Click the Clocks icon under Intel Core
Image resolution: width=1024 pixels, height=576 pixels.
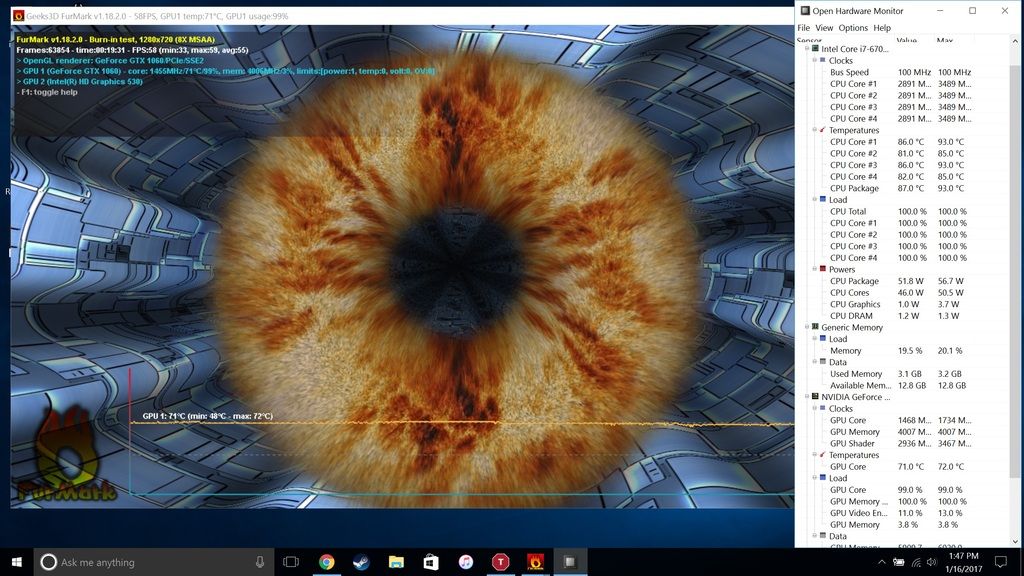[823, 60]
